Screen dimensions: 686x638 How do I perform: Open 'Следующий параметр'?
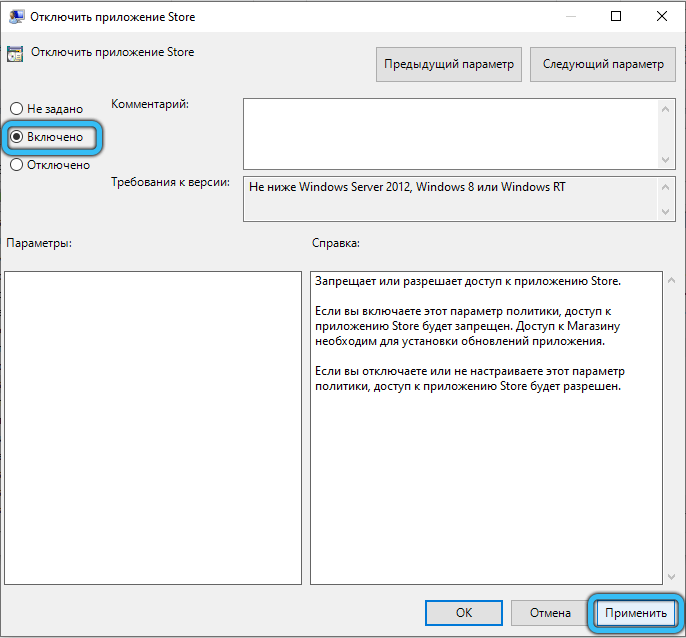603,64
